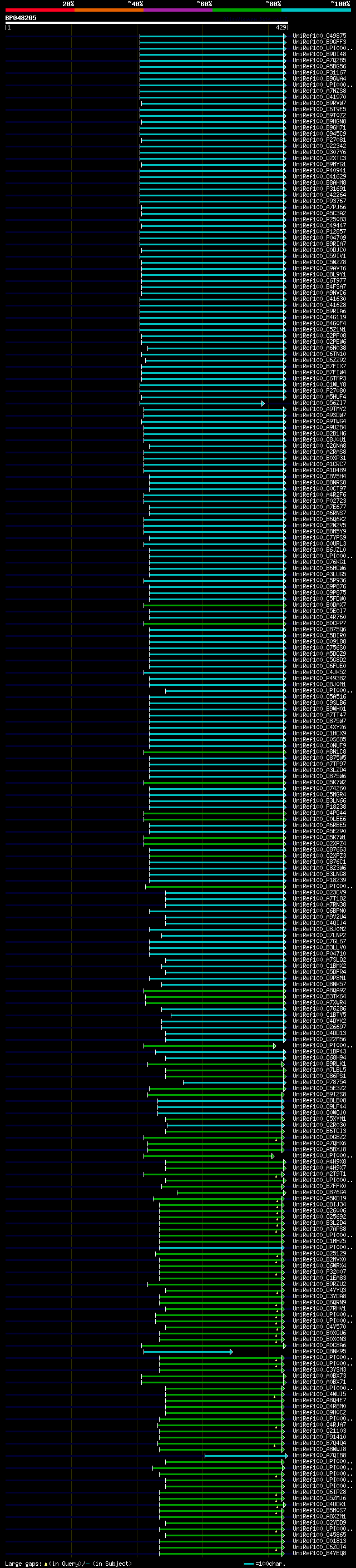Click the green ~80% identity legend segment

coord(247,10)
